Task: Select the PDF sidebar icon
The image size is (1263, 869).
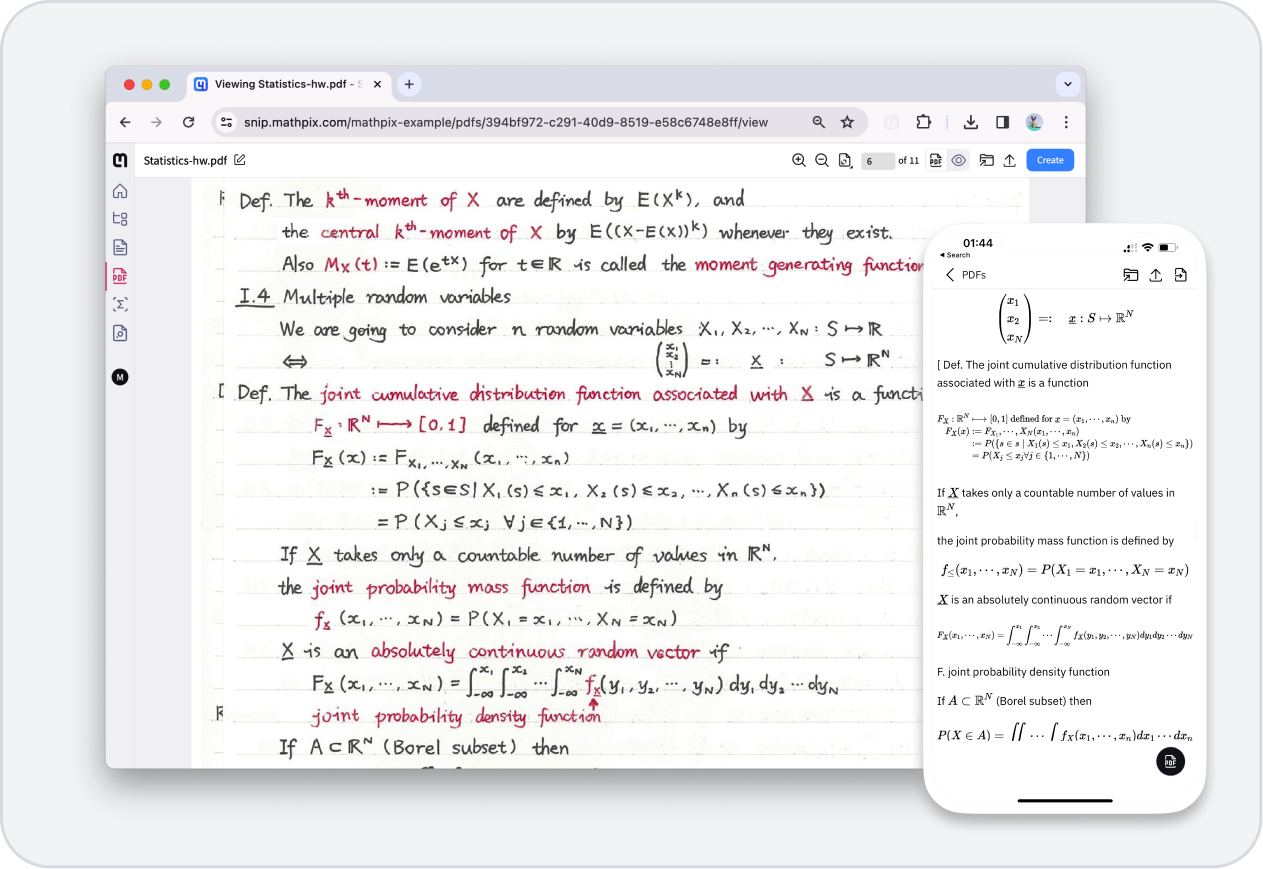Action: pyautogui.click(x=120, y=277)
